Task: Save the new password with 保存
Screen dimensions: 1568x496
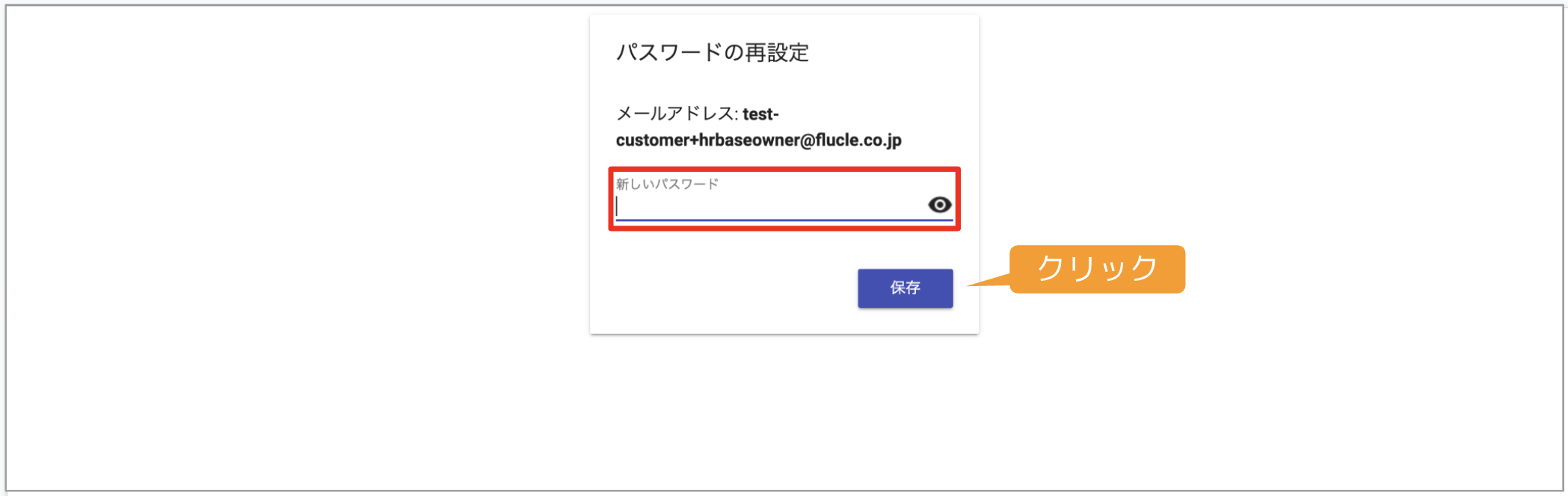Action: [905, 288]
